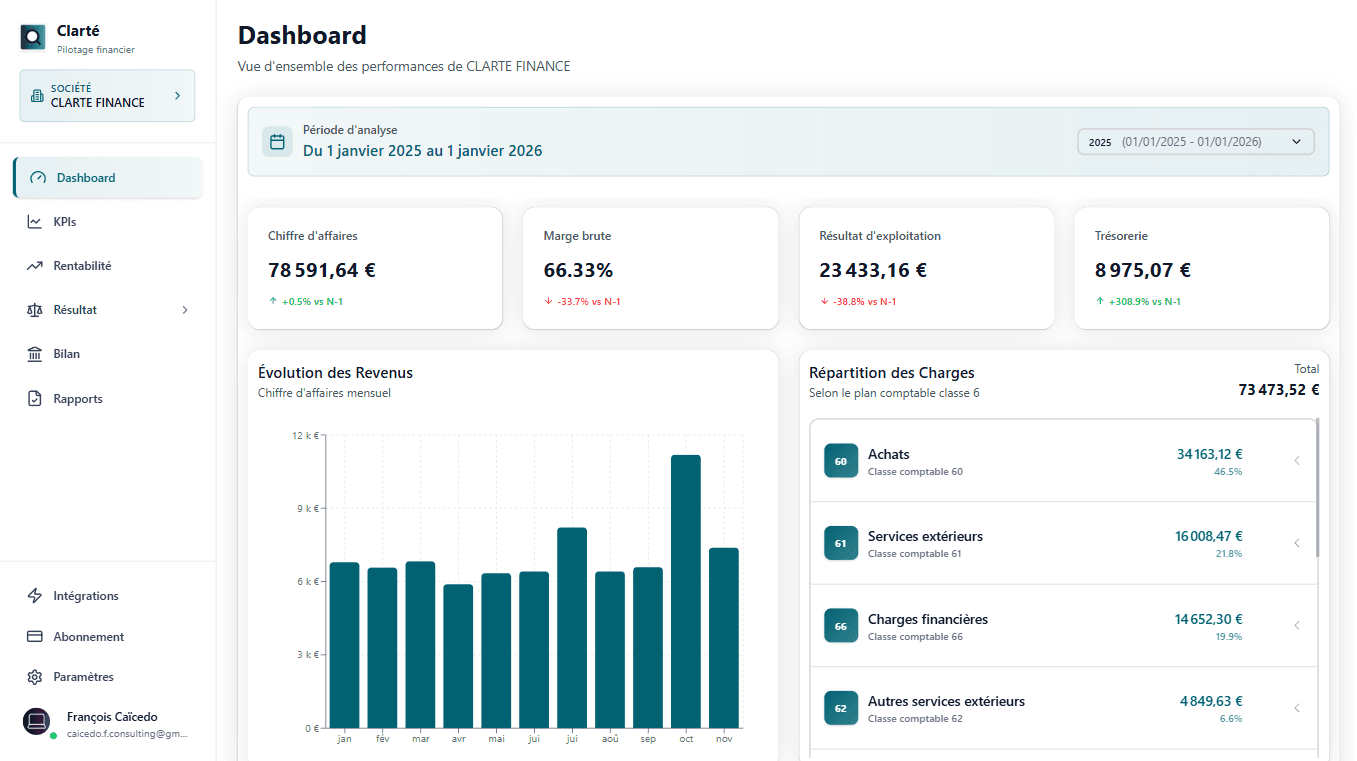Select the tall October bar in the revenue chart
The height and width of the screenshot is (761, 1357).
pyautogui.click(x=686, y=590)
